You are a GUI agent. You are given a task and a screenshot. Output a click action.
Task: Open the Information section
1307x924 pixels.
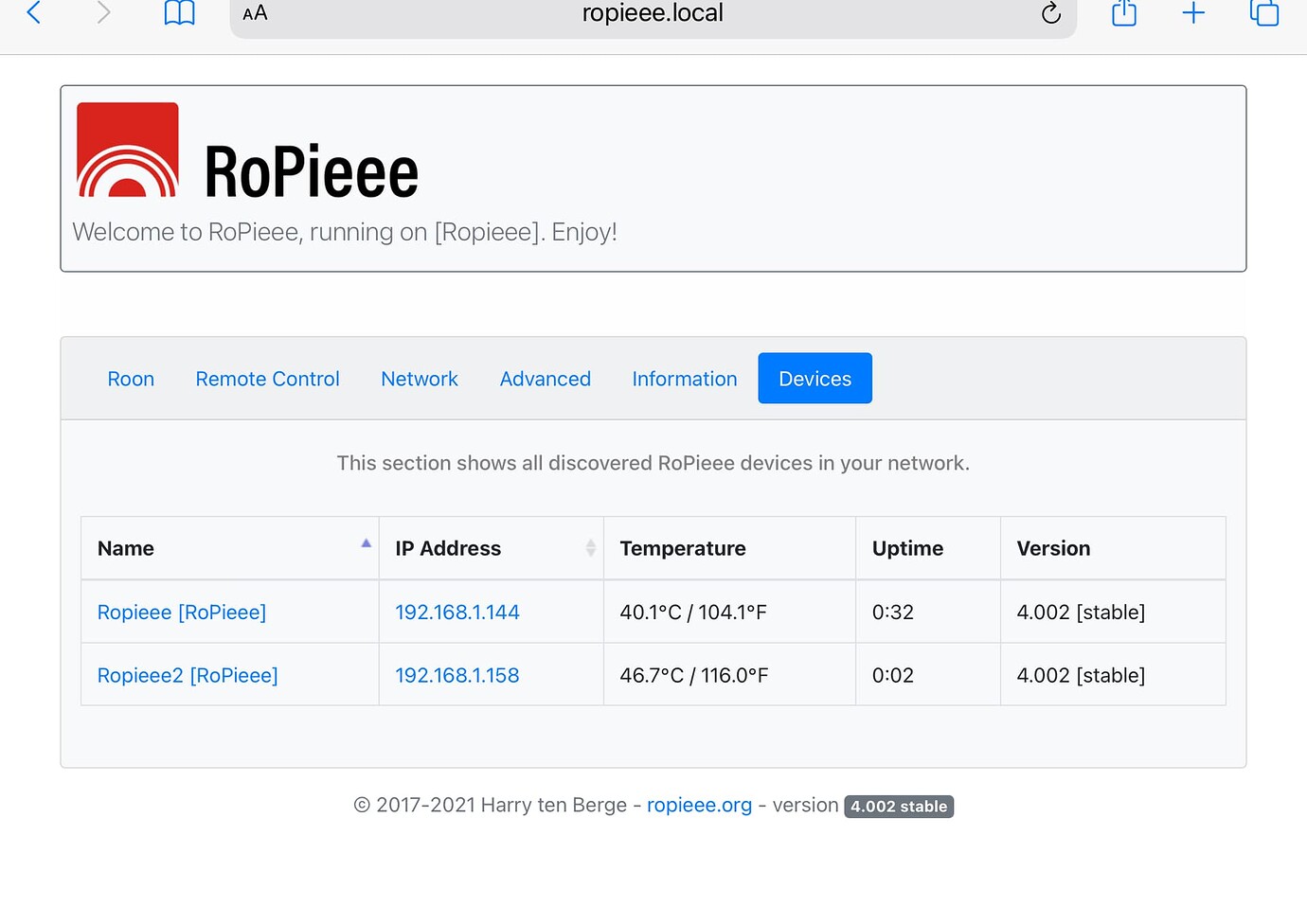tap(684, 378)
